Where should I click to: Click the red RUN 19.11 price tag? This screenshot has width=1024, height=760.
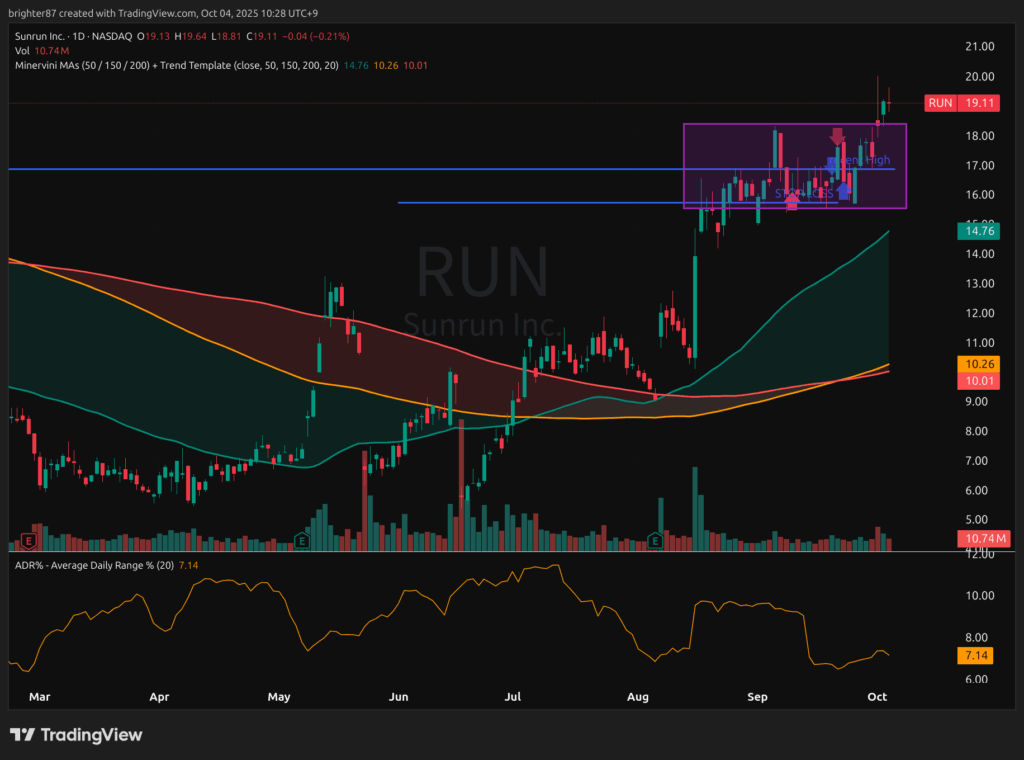pyautogui.click(x=958, y=103)
